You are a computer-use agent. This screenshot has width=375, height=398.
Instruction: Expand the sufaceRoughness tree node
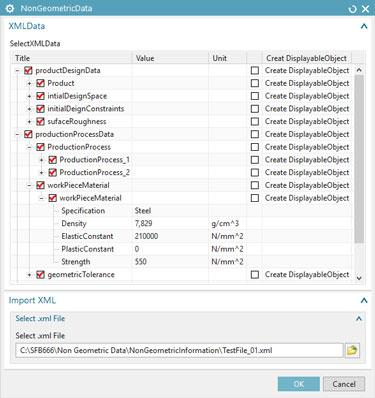pyautogui.click(x=29, y=121)
